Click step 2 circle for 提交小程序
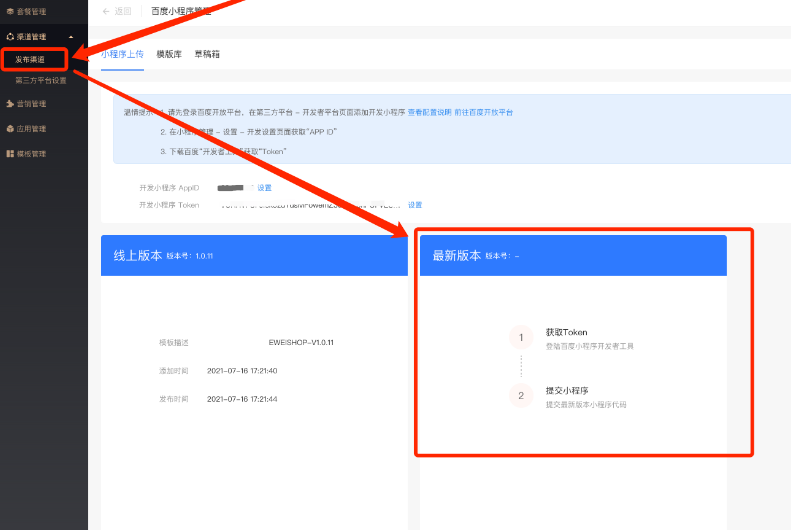The width and height of the screenshot is (791, 530). click(x=521, y=395)
